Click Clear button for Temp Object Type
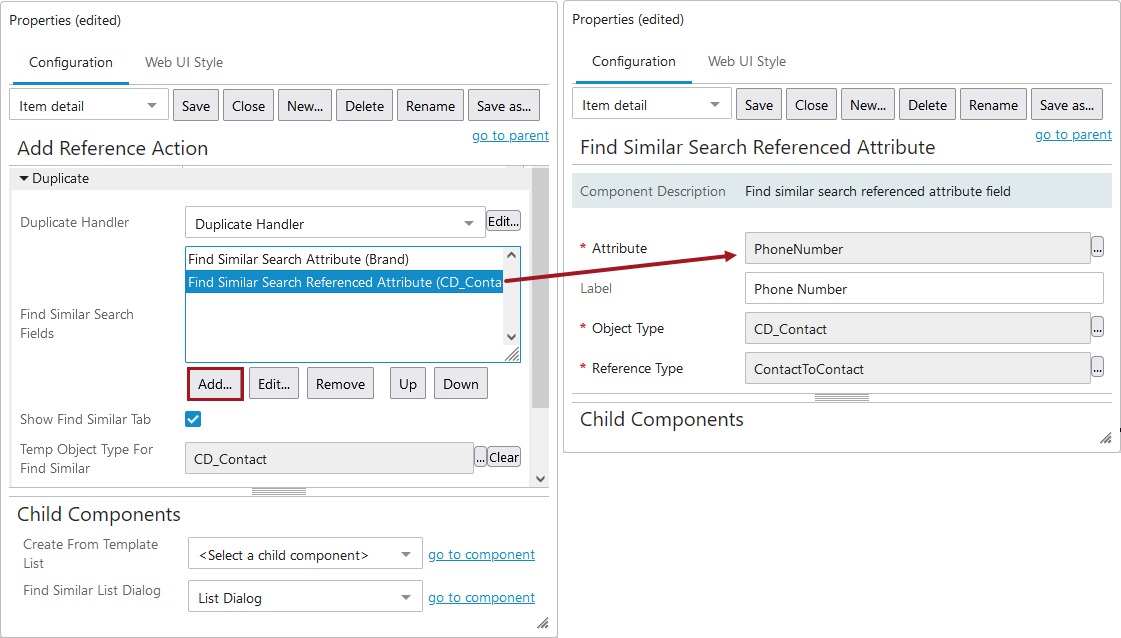Screen dimensions: 1121x638 coord(504,458)
